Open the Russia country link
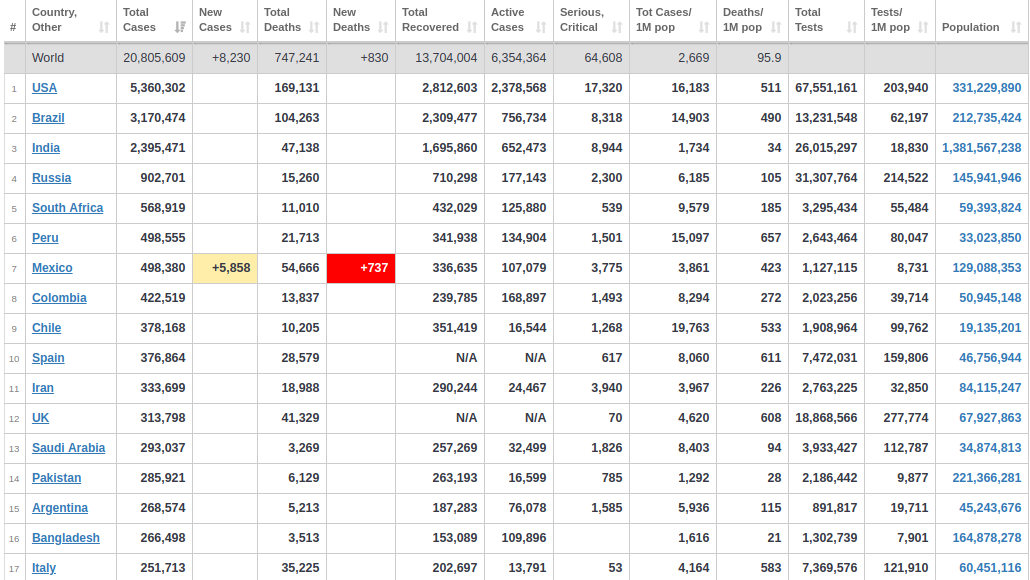Viewport: 1030px width, 580px height. click(51, 178)
